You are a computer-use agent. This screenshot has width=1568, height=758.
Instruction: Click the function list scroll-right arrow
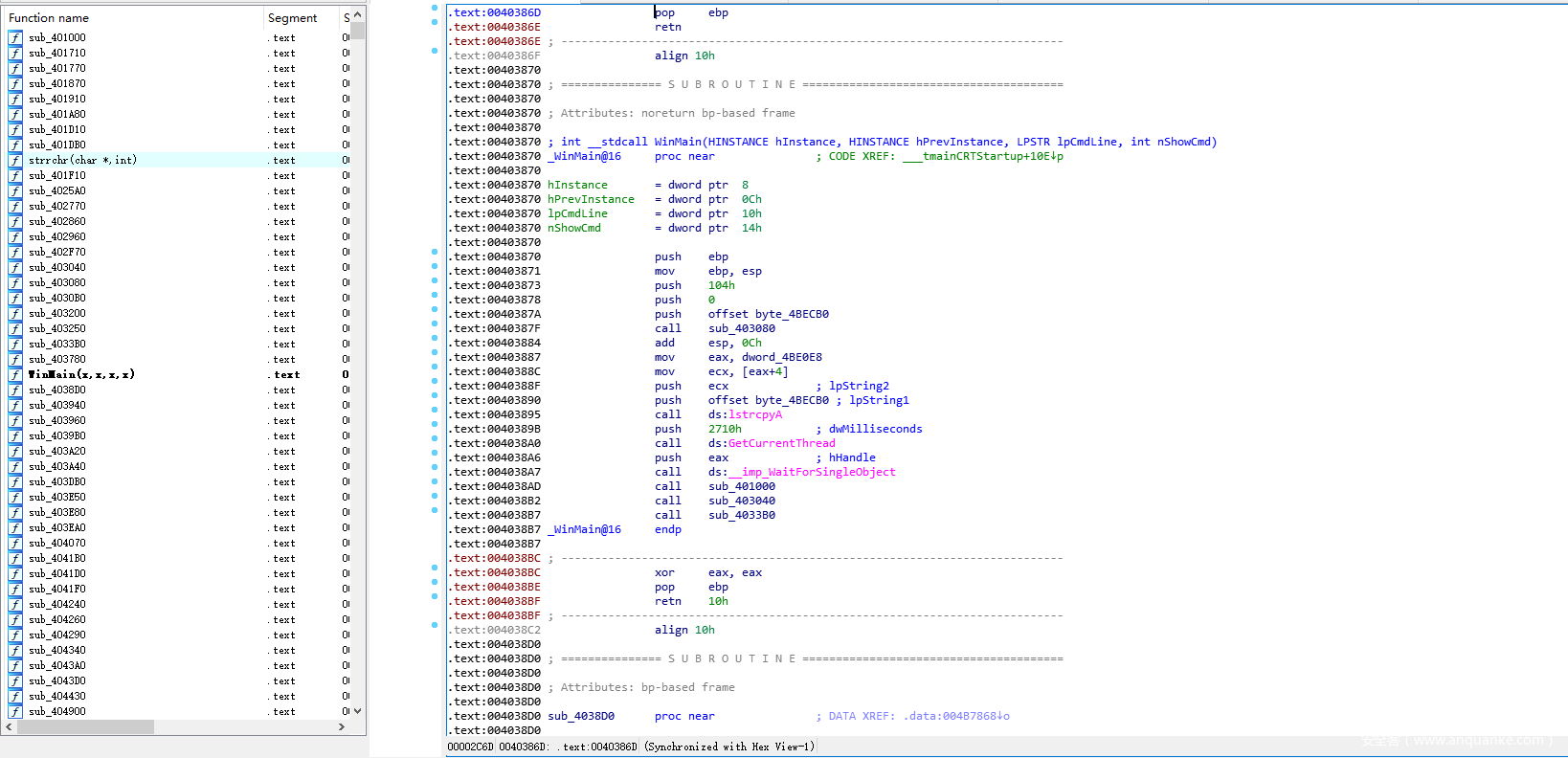(342, 727)
